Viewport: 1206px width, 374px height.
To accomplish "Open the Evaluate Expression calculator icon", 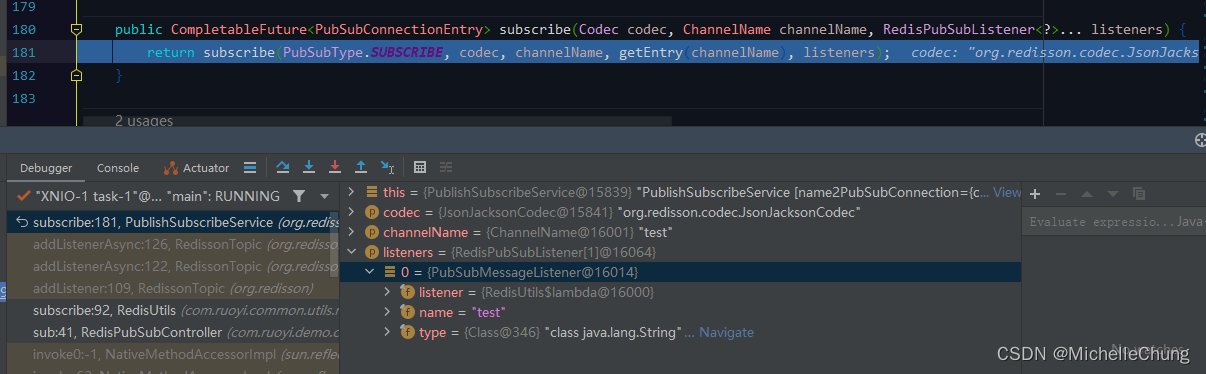I will [x=420, y=167].
